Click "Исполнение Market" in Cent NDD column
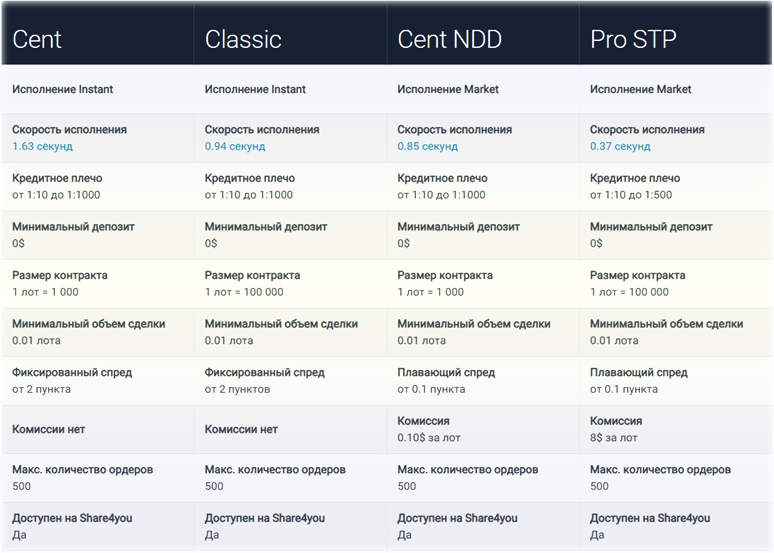This screenshot has height=553, width=774. (x=448, y=89)
